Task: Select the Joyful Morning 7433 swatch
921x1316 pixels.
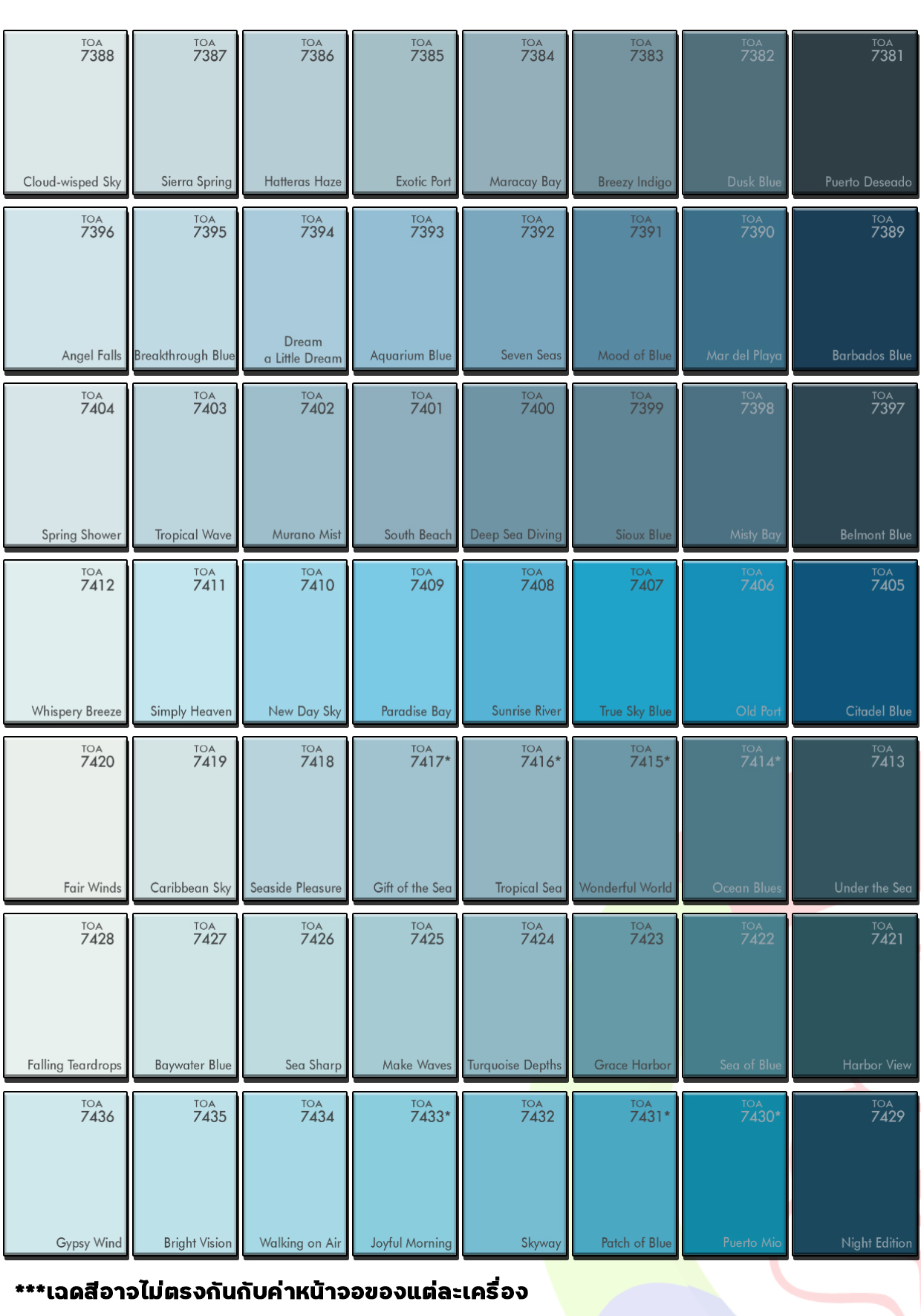Action: [405, 1174]
